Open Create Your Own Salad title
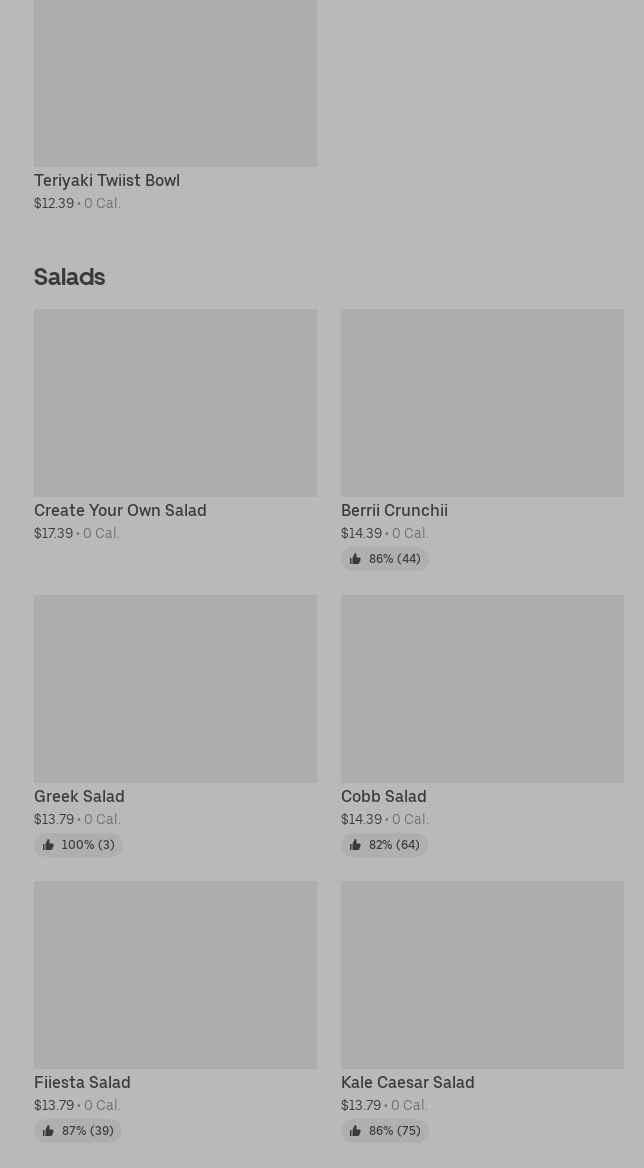 pos(120,511)
